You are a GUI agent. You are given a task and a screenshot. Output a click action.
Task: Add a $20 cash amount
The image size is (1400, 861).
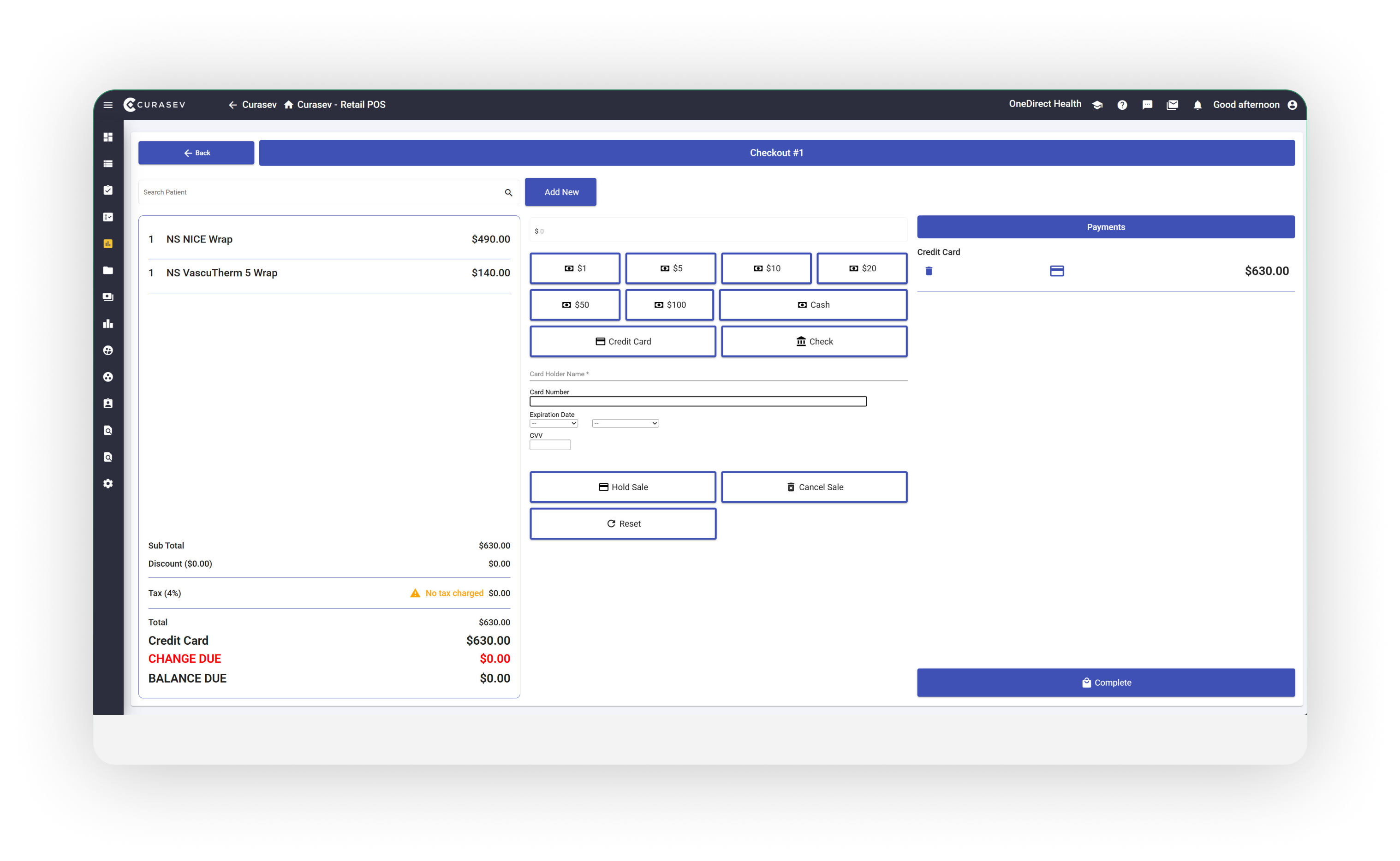(861, 268)
